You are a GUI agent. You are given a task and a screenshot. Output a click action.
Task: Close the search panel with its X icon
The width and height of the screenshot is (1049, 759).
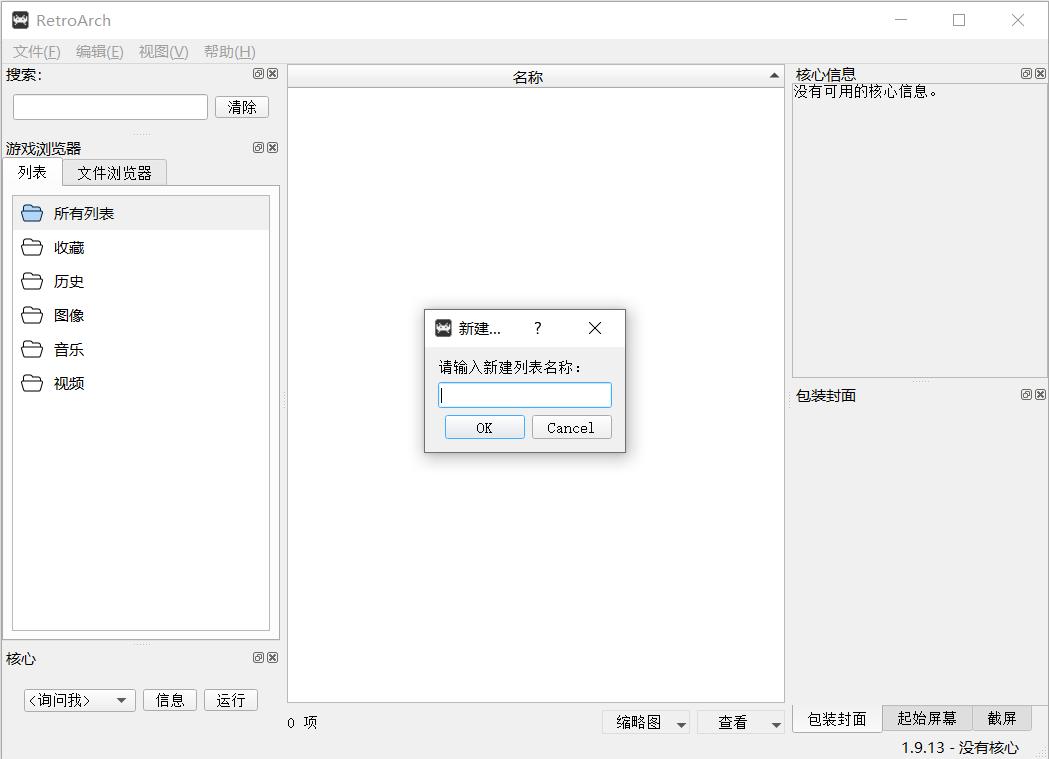tap(272, 74)
